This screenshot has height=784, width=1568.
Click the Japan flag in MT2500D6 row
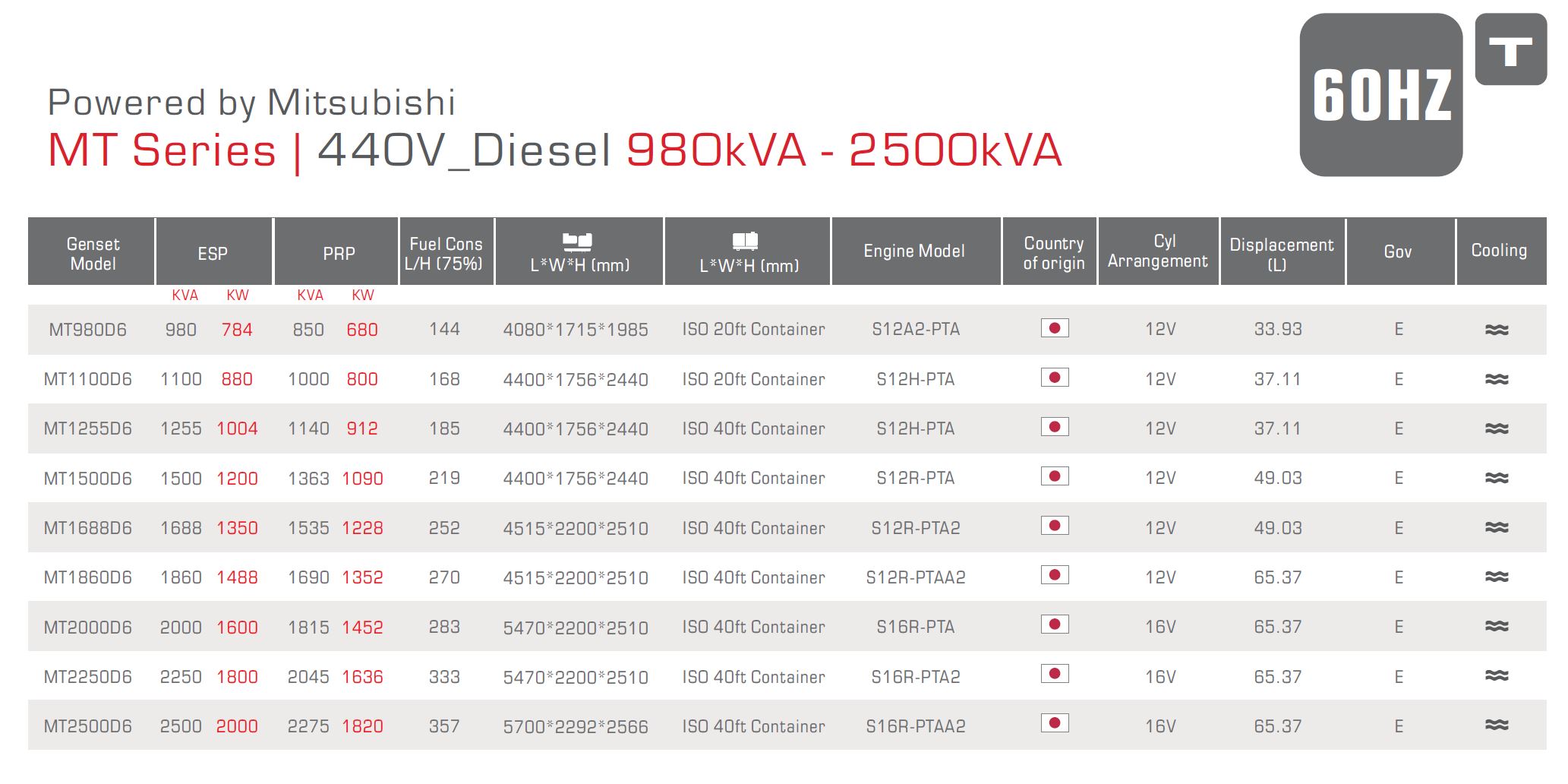tap(1055, 723)
